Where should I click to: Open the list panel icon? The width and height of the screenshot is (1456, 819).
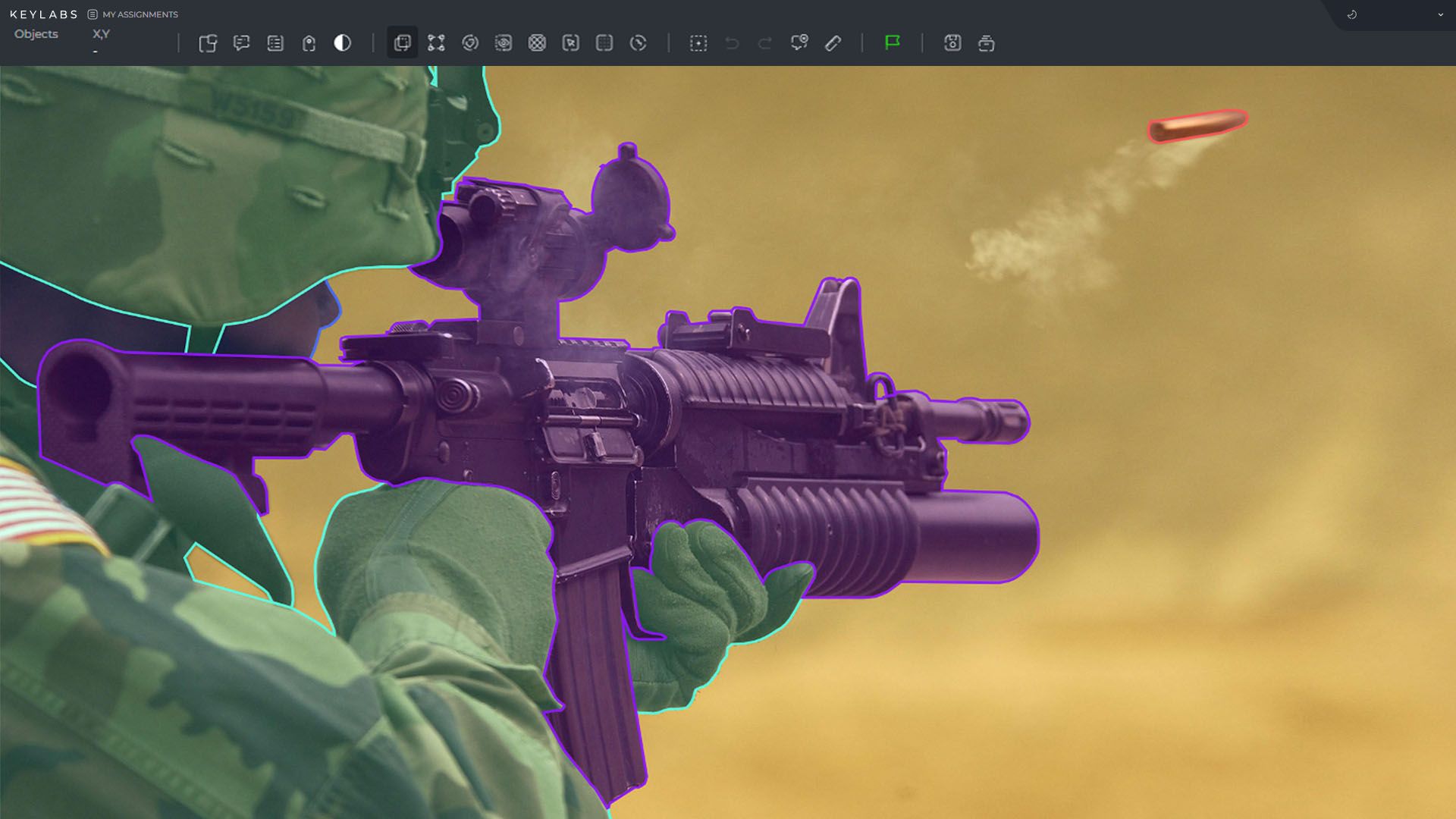[275, 43]
